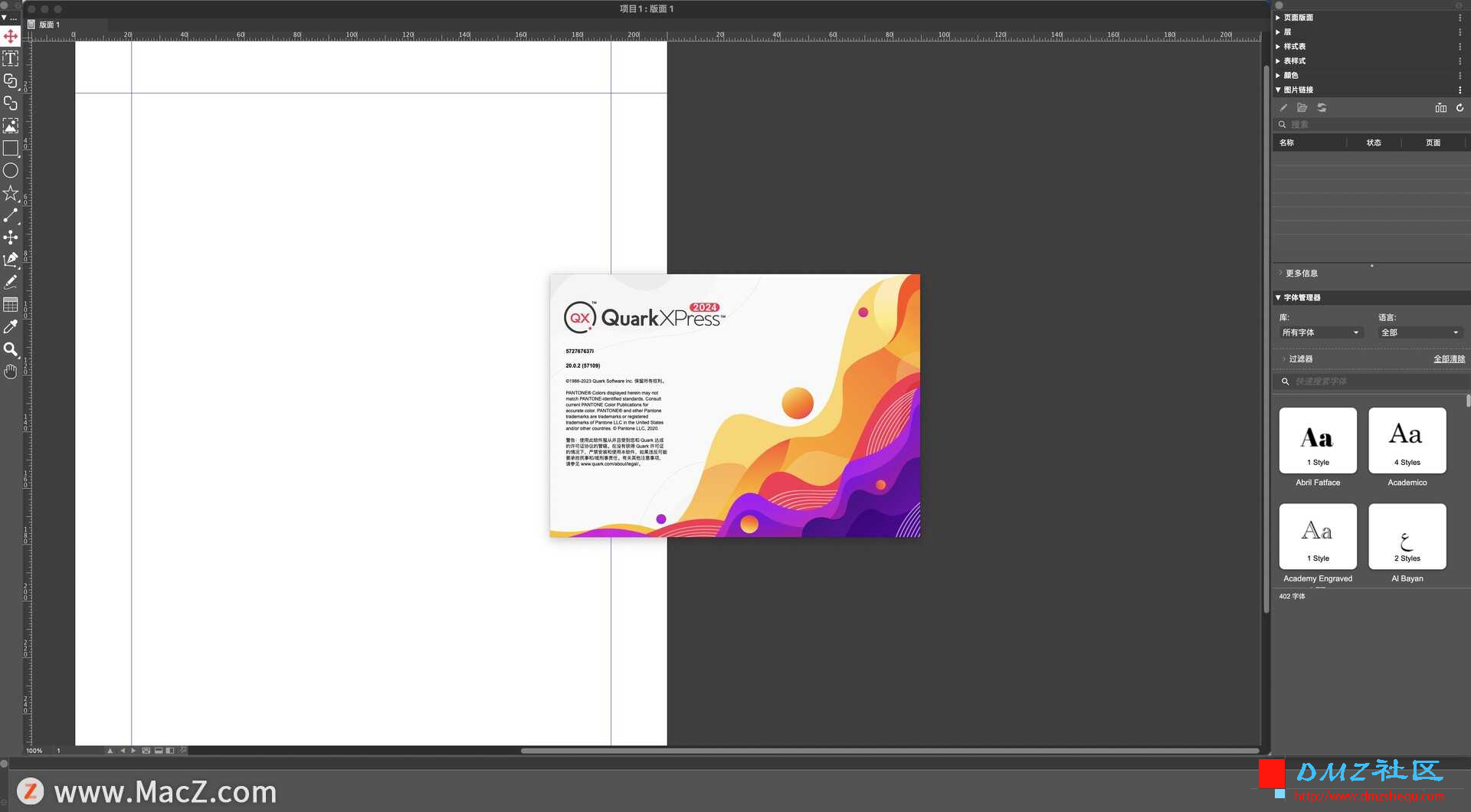Select the Rectangle Box tool
The image size is (1471, 812).
coord(11,148)
